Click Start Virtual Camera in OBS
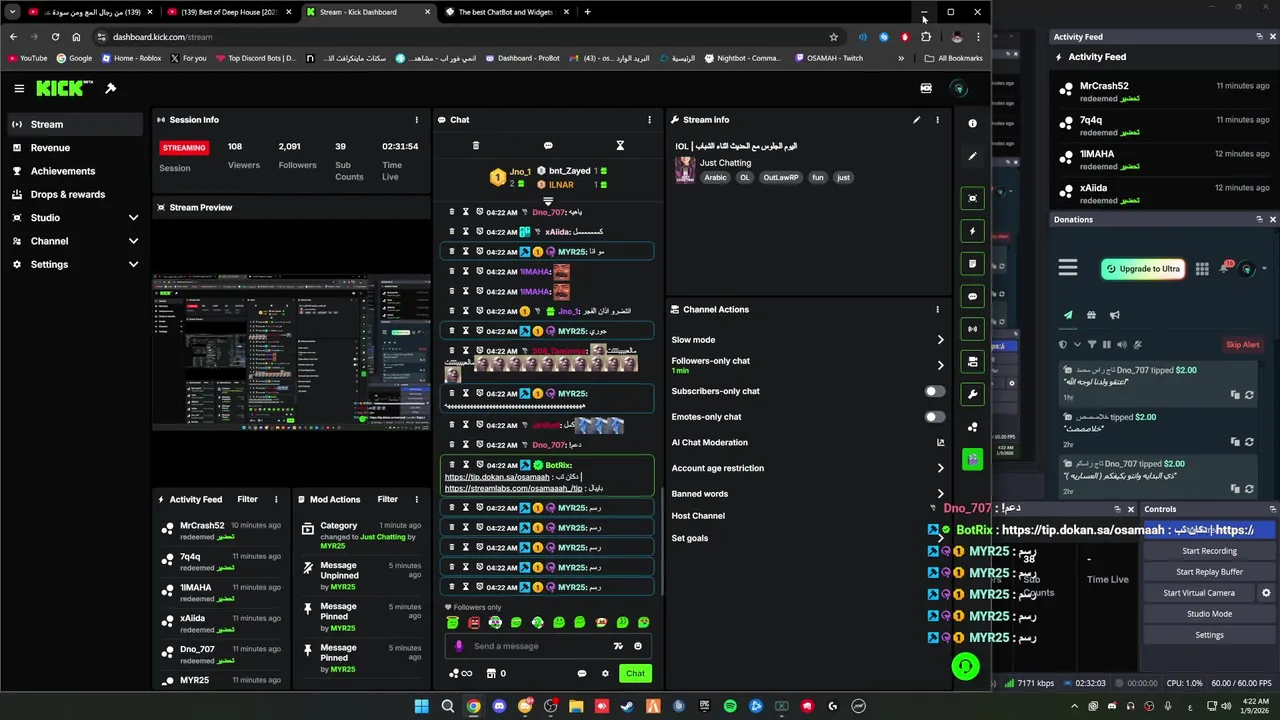 tap(1199, 593)
